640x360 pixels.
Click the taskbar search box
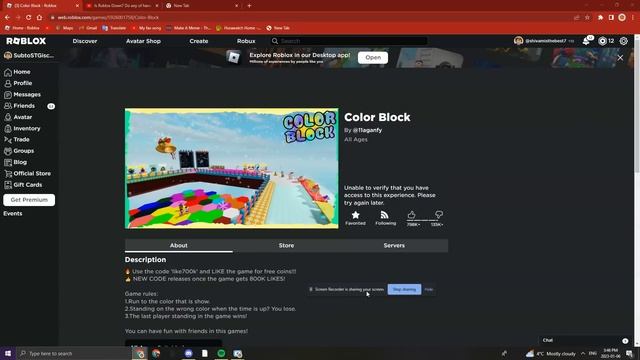[74, 353]
